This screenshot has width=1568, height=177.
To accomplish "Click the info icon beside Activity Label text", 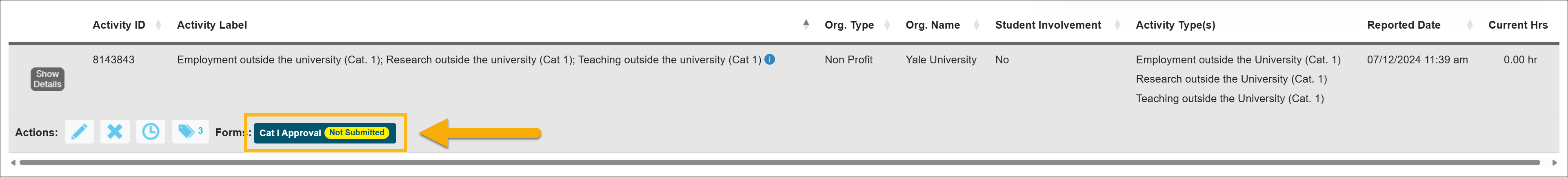I will [769, 60].
